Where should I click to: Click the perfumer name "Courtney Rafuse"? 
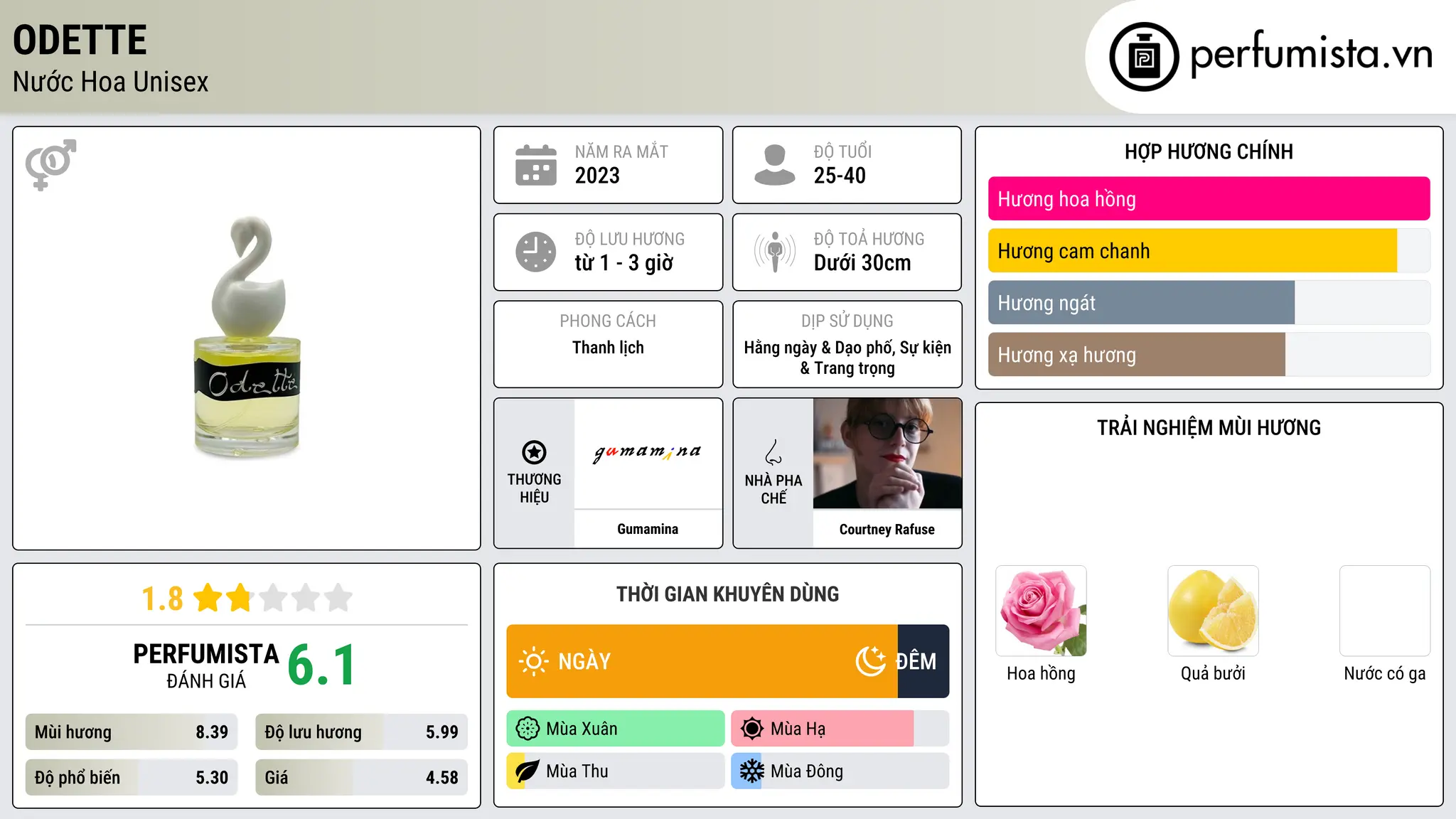[887, 530]
